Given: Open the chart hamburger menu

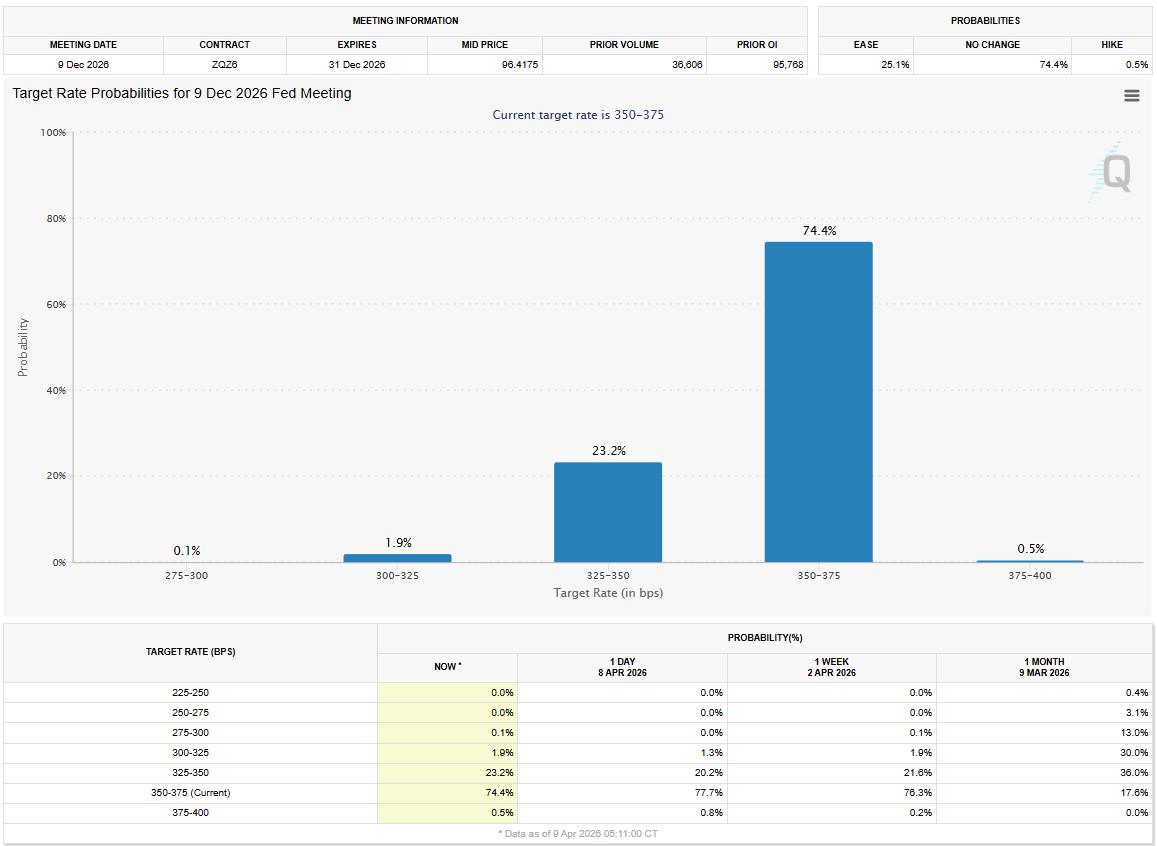Looking at the screenshot, I should point(1131,96).
